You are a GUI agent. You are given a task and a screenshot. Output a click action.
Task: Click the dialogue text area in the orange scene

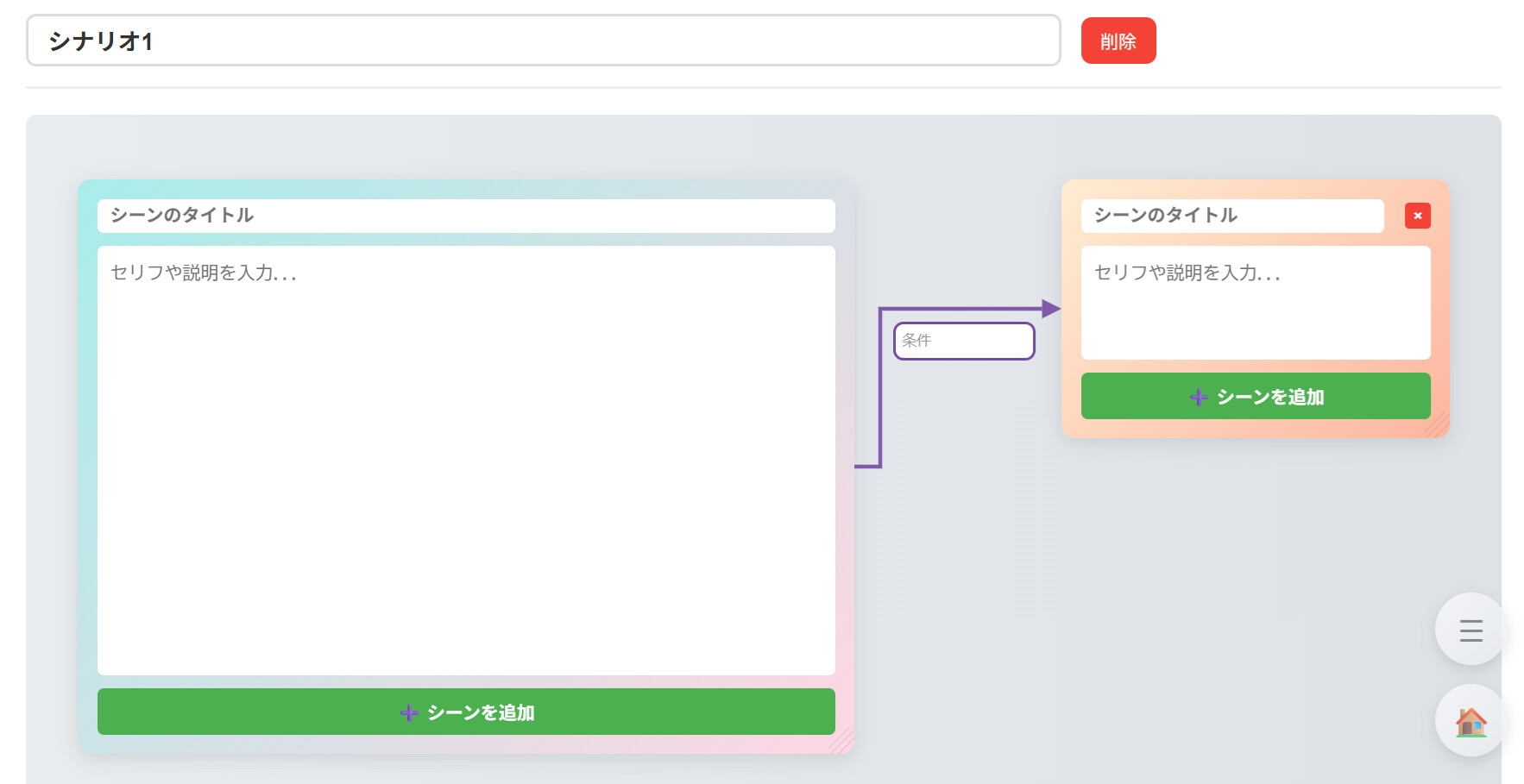coord(1255,303)
